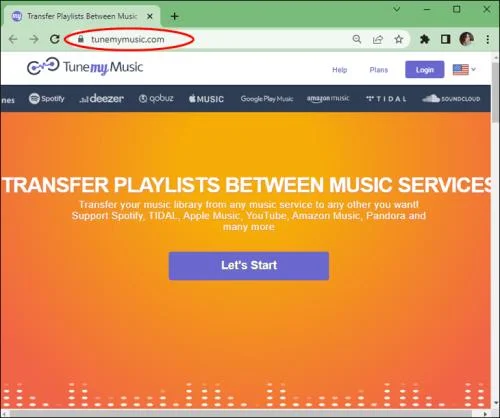This screenshot has width=500, height=418.
Task: Go to the Plans page
Action: 379,70
